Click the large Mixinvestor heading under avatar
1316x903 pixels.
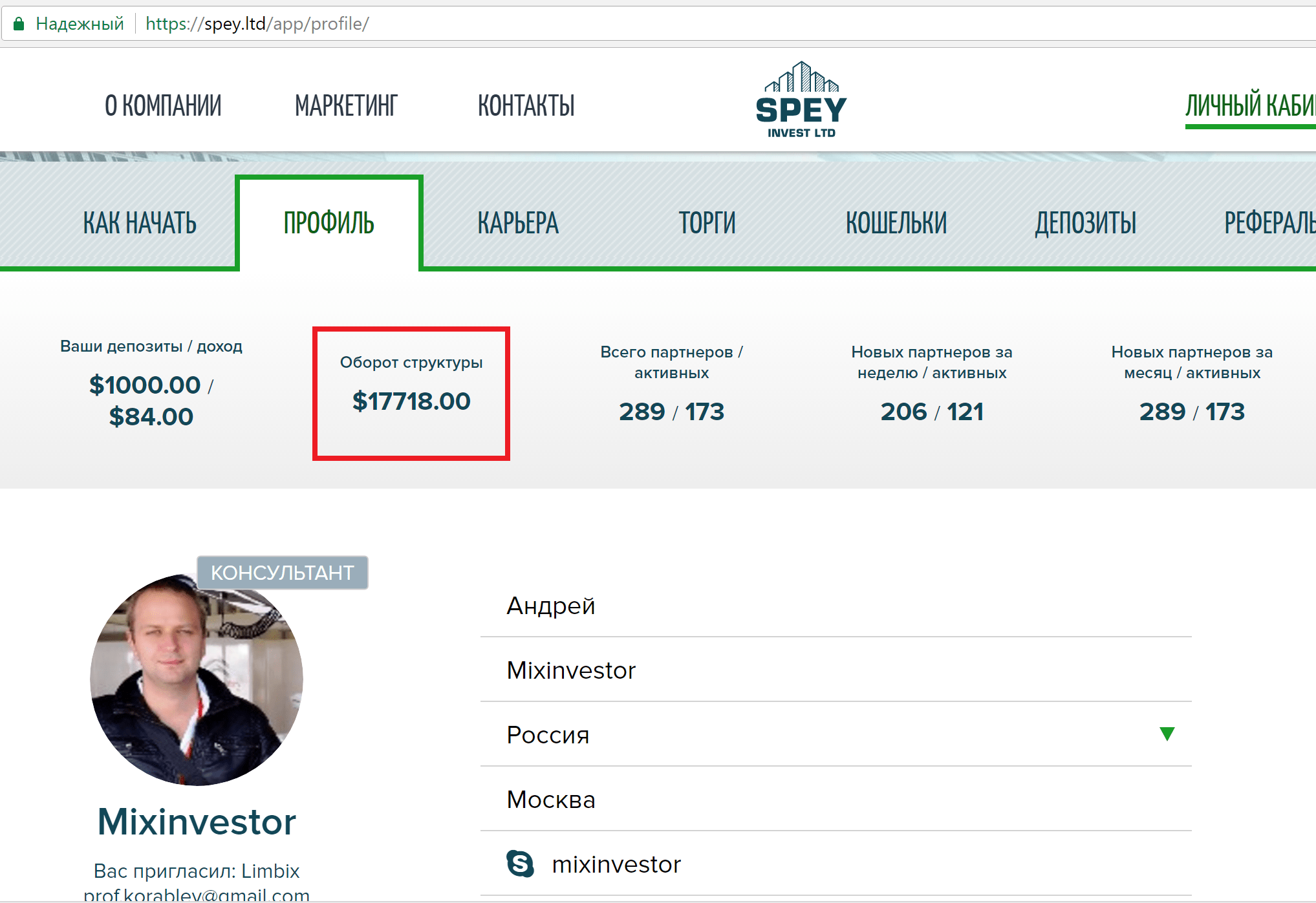click(x=197, y=822)
